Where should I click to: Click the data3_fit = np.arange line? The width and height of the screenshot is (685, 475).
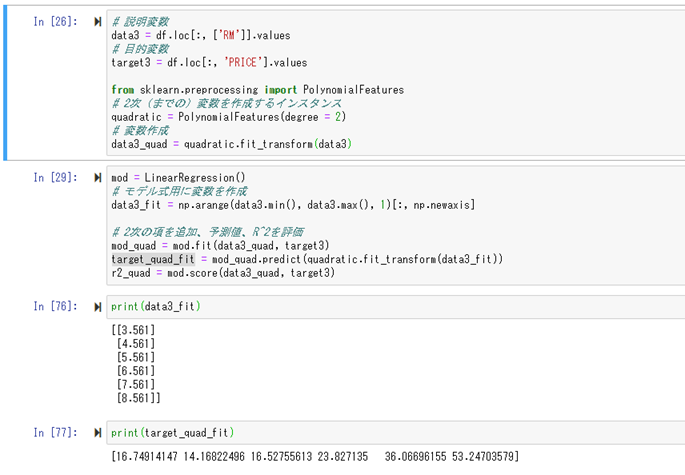click(293, 205)
